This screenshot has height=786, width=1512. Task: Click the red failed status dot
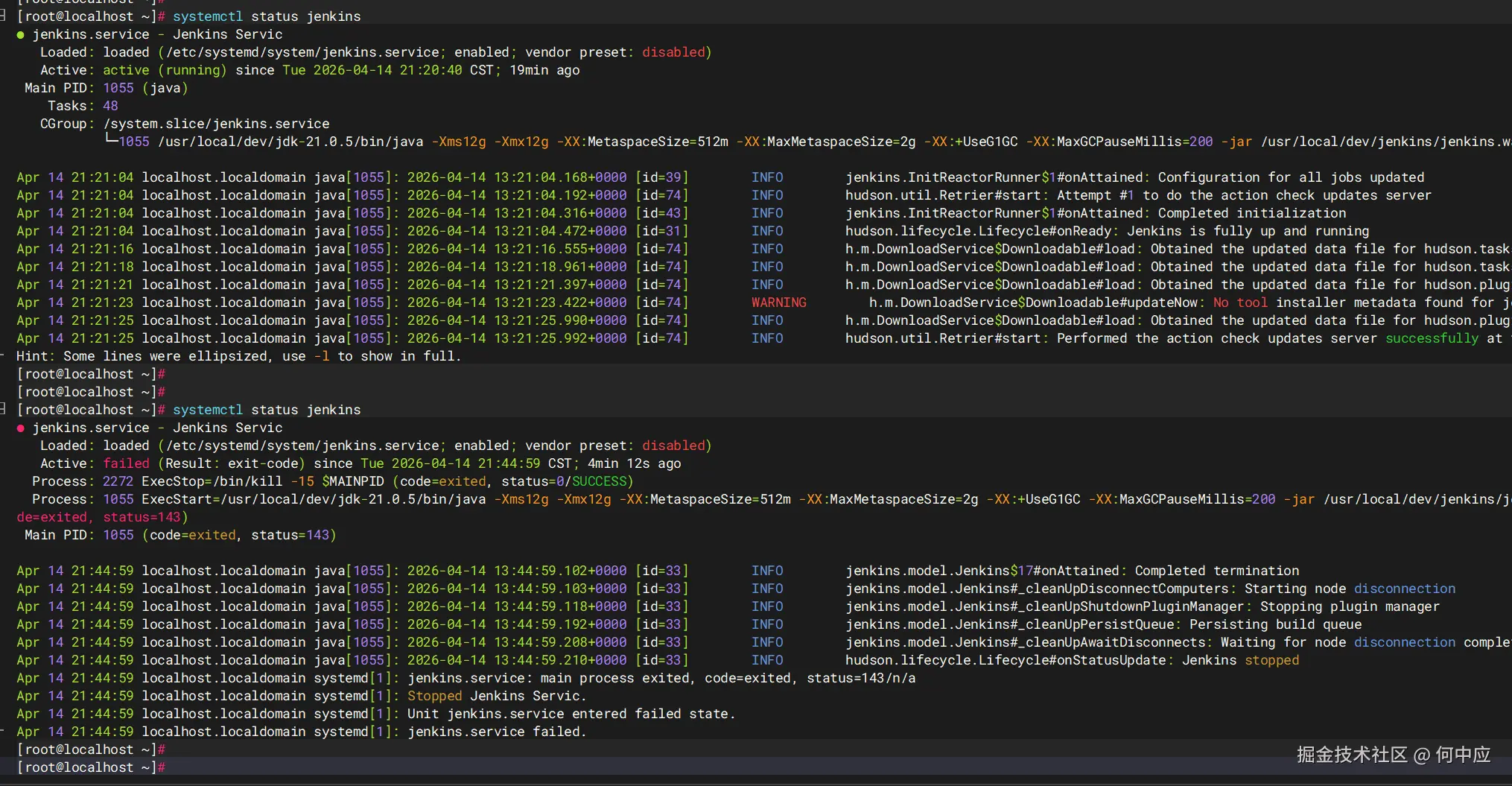pos(20,428)
